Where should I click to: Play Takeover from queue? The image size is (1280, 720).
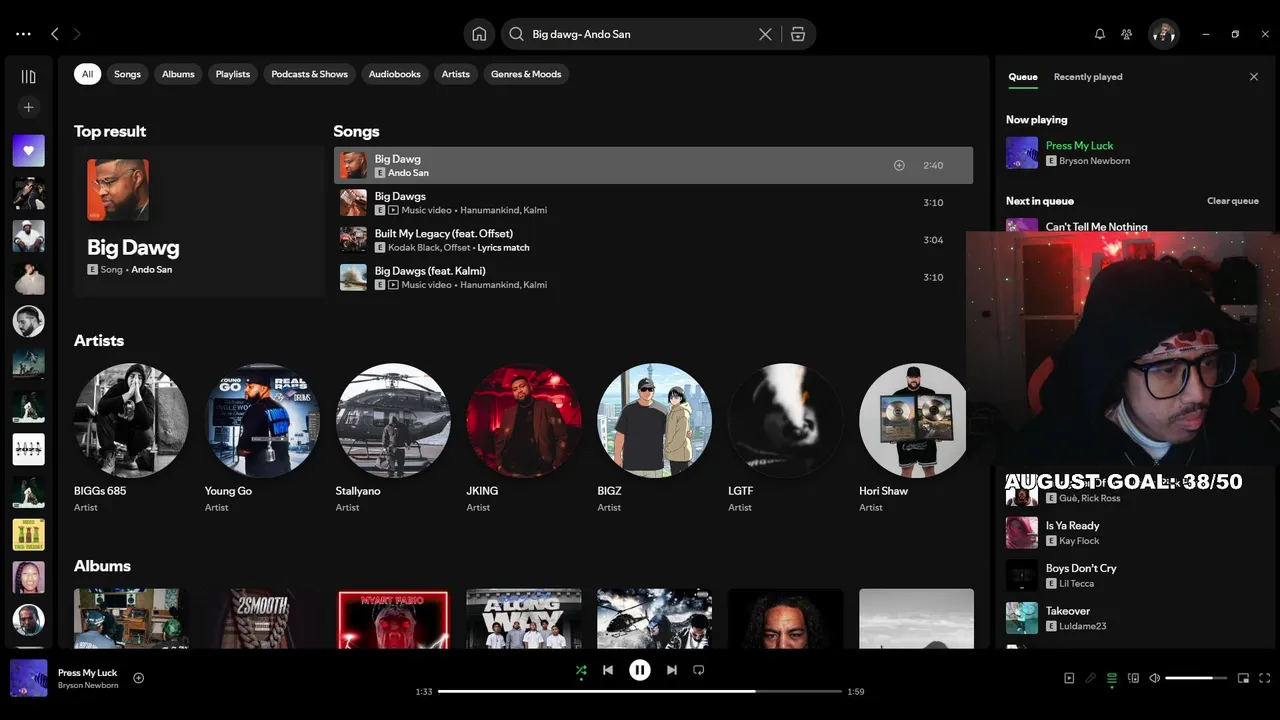1132,618
